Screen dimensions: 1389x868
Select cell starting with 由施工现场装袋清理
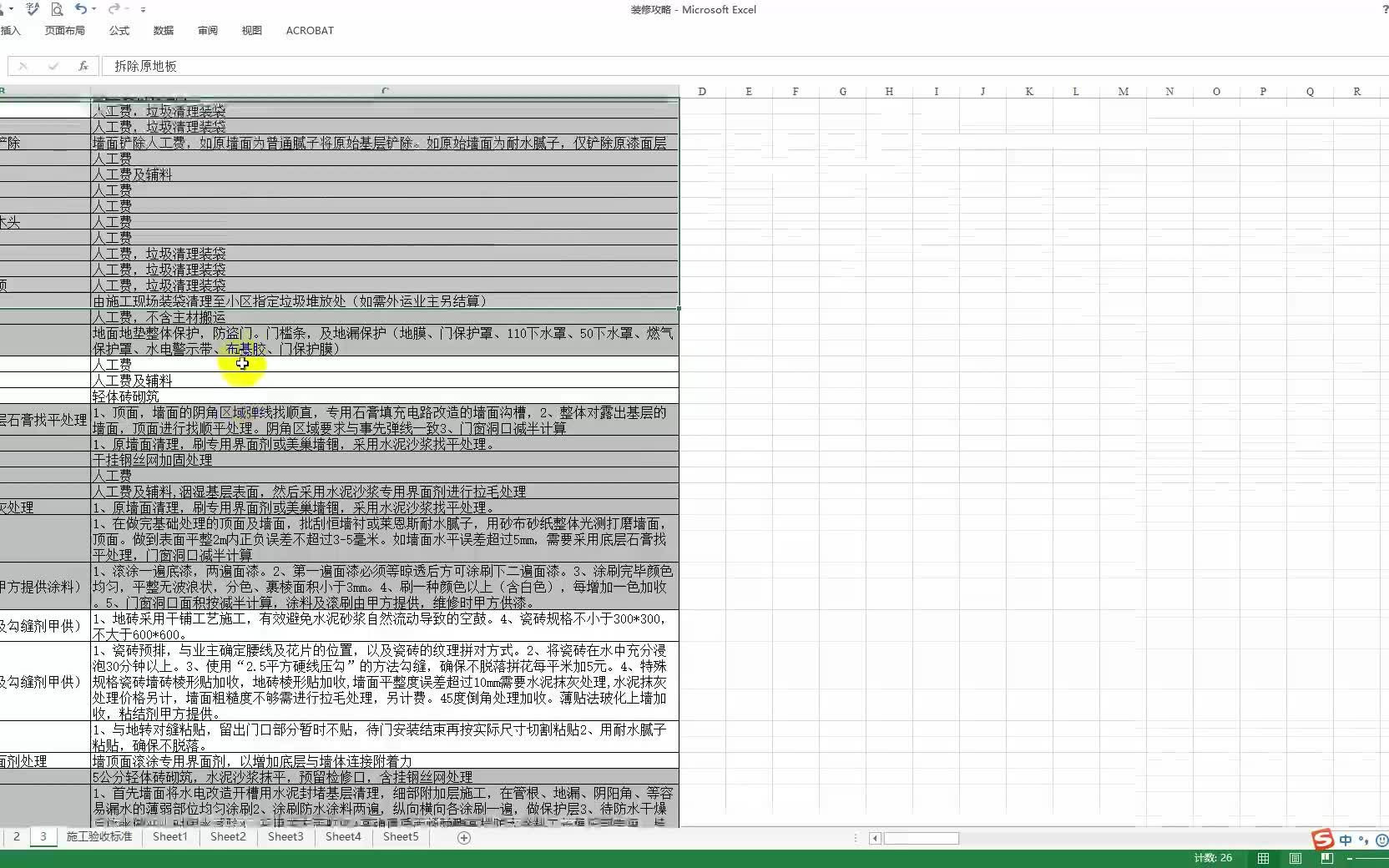pyautogui.click(x=385, y=301)
